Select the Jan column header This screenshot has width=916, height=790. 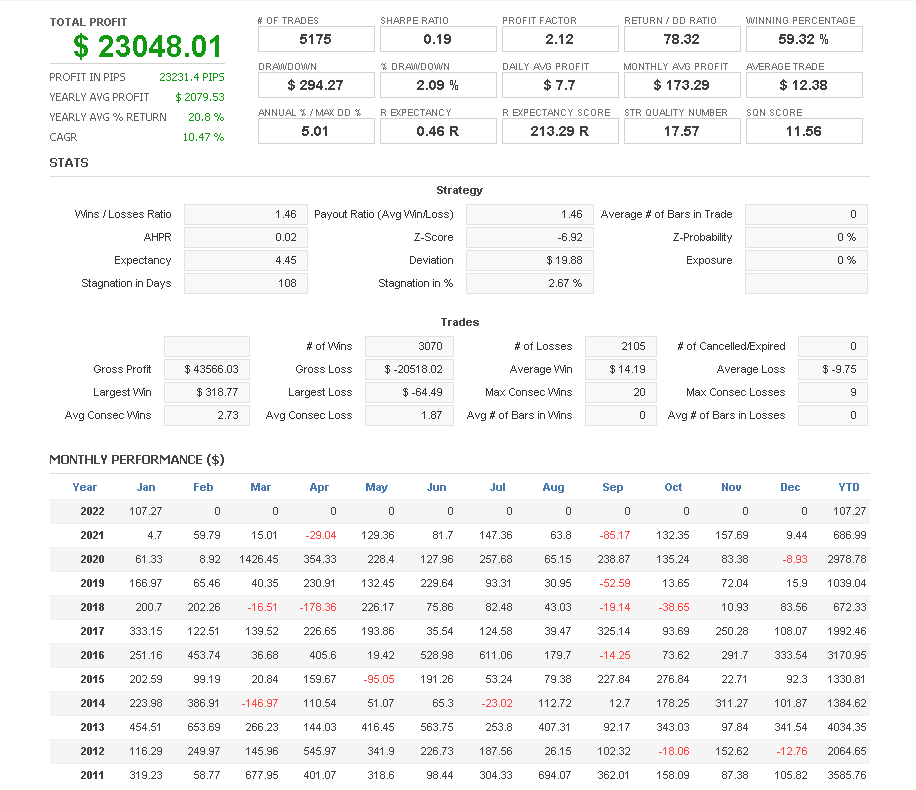[x=146, y=487]
